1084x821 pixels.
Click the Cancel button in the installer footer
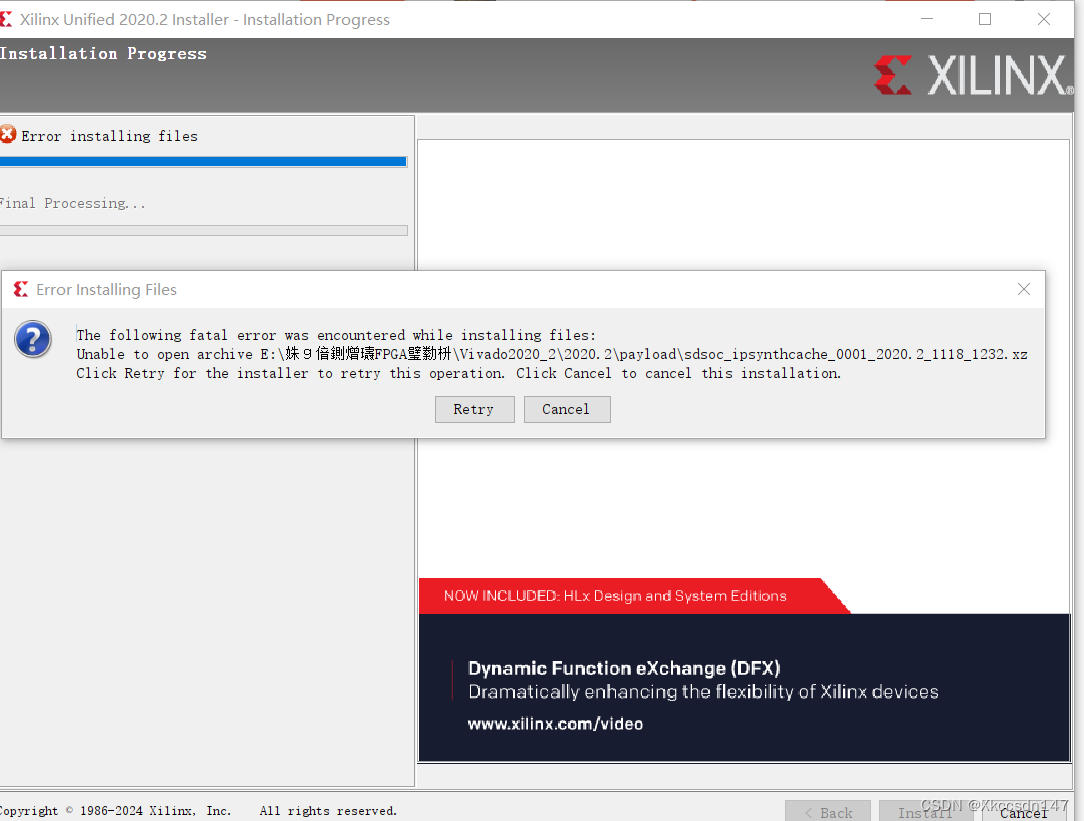(1025, 812)
